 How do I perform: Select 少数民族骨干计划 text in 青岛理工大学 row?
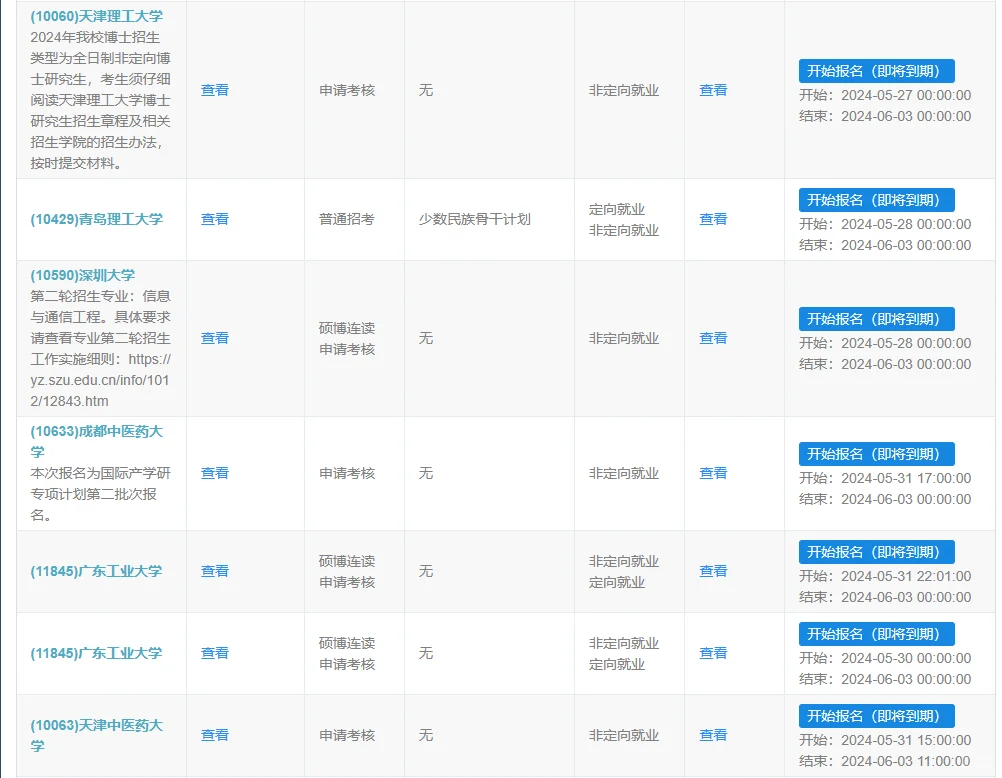[475, 219]
